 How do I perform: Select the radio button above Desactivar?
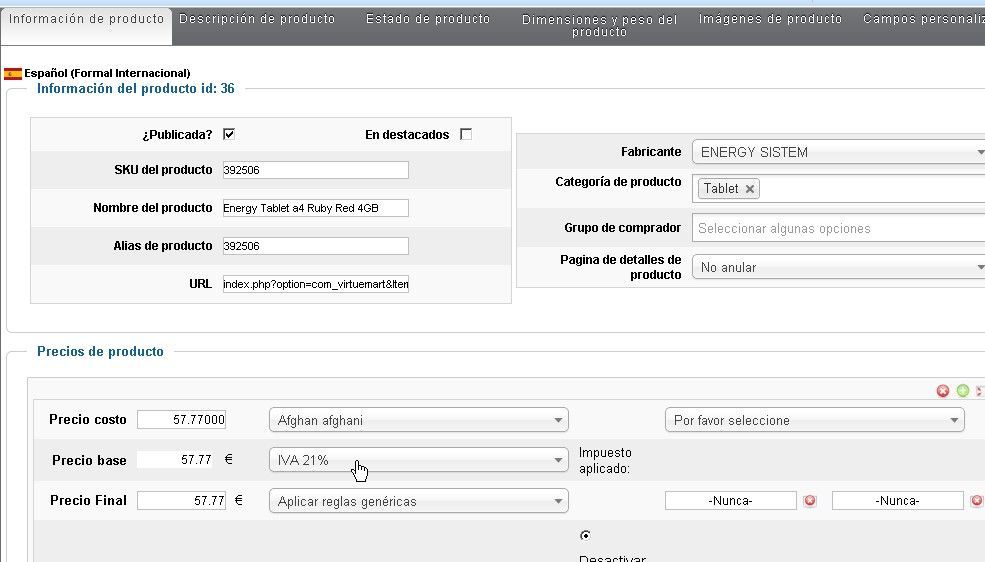pyautogui.click(x=585, y=535)
